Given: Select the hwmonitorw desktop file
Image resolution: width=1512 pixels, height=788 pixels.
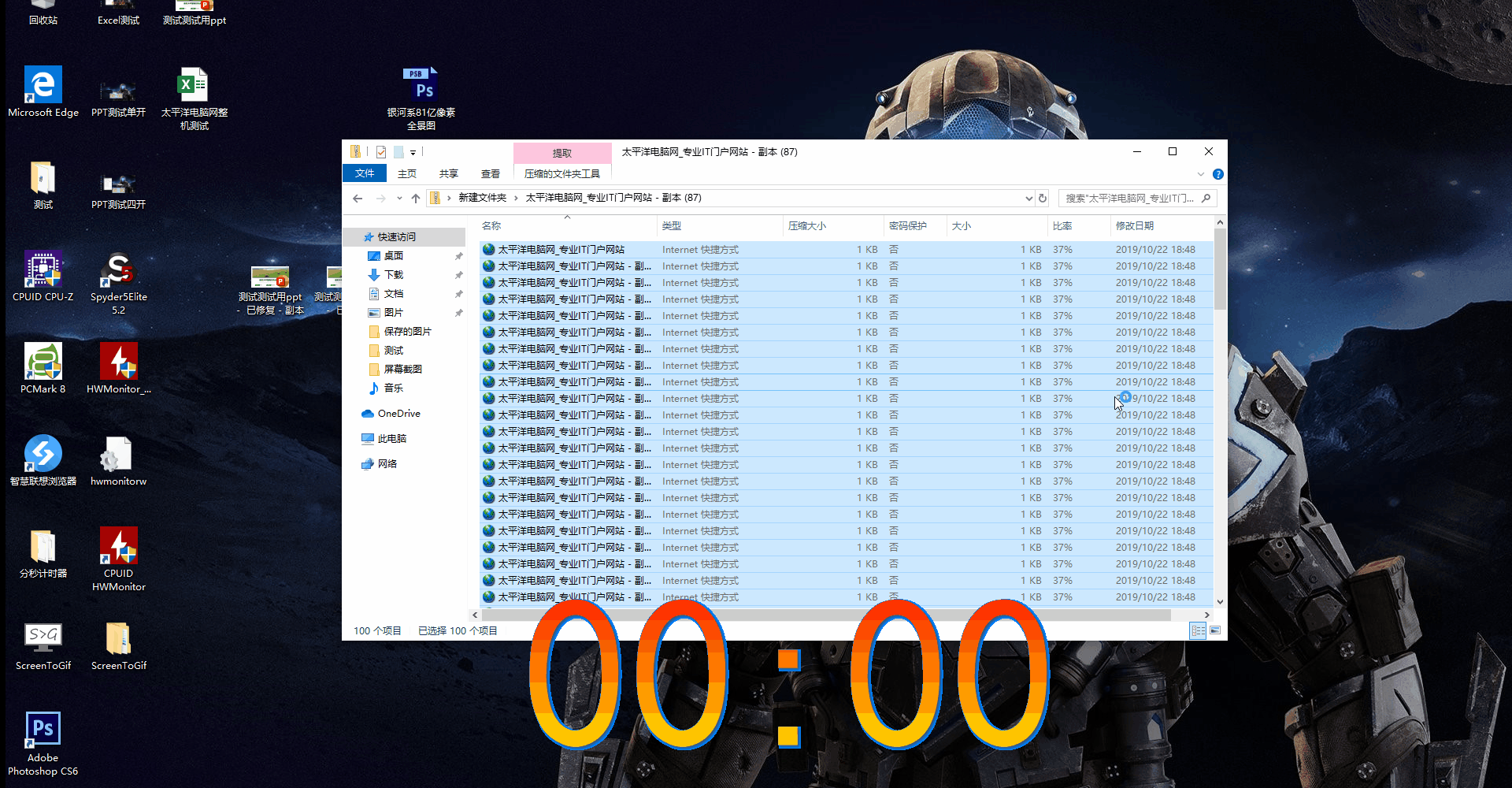Looking at the screenshot, I should coord(119,460).
